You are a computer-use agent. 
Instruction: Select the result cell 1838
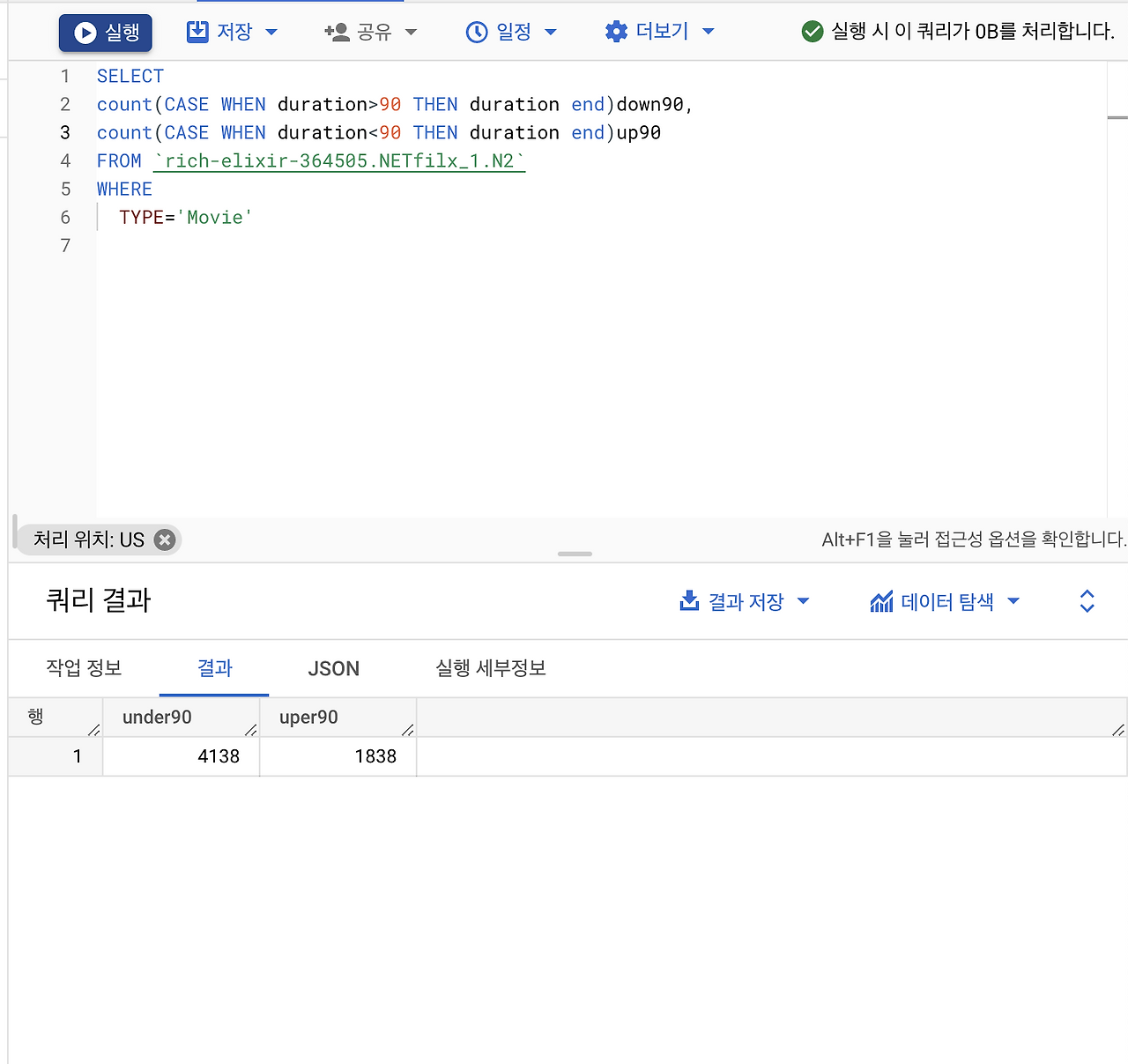tap(338, 756)
